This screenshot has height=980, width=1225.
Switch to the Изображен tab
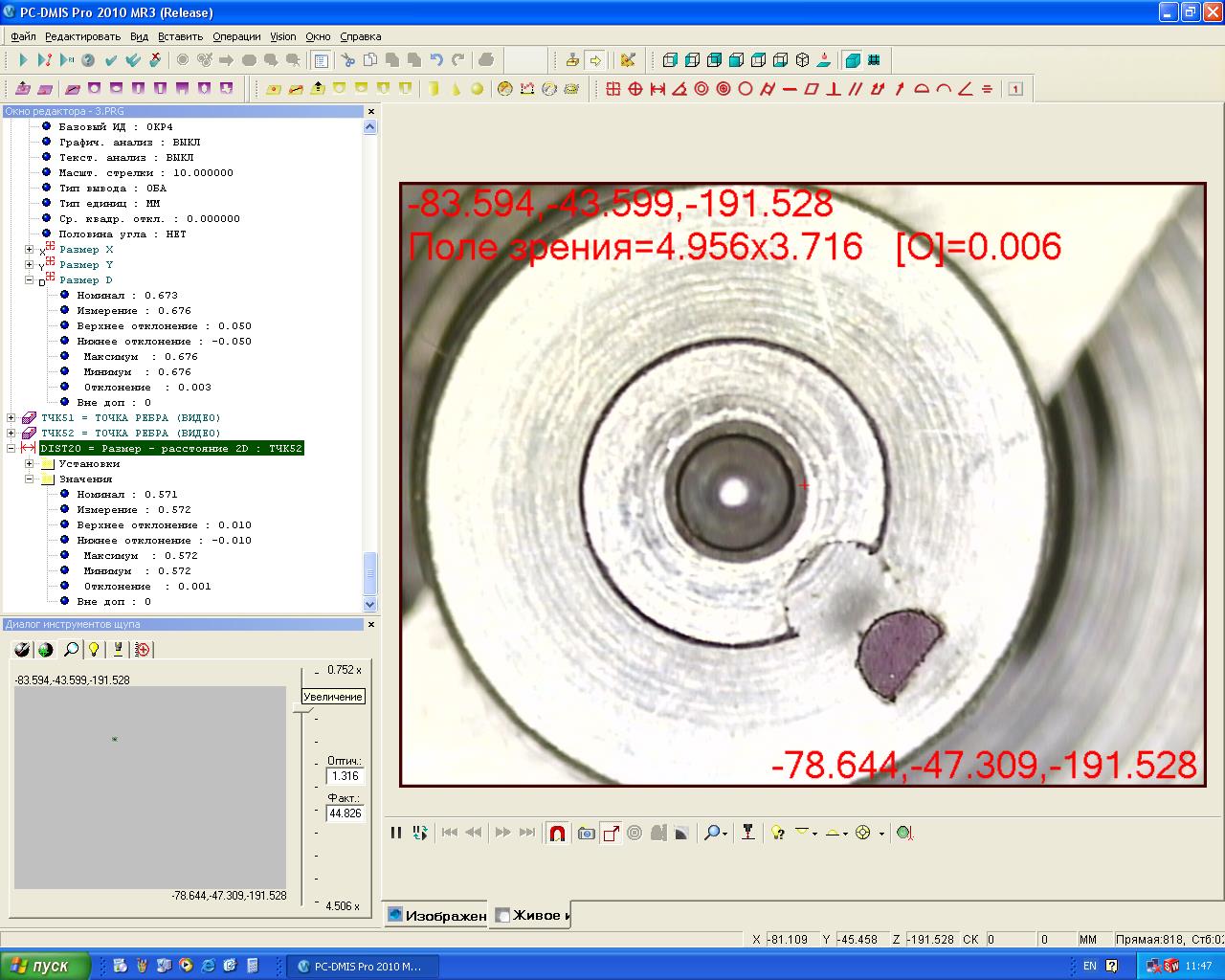(436, 916)
